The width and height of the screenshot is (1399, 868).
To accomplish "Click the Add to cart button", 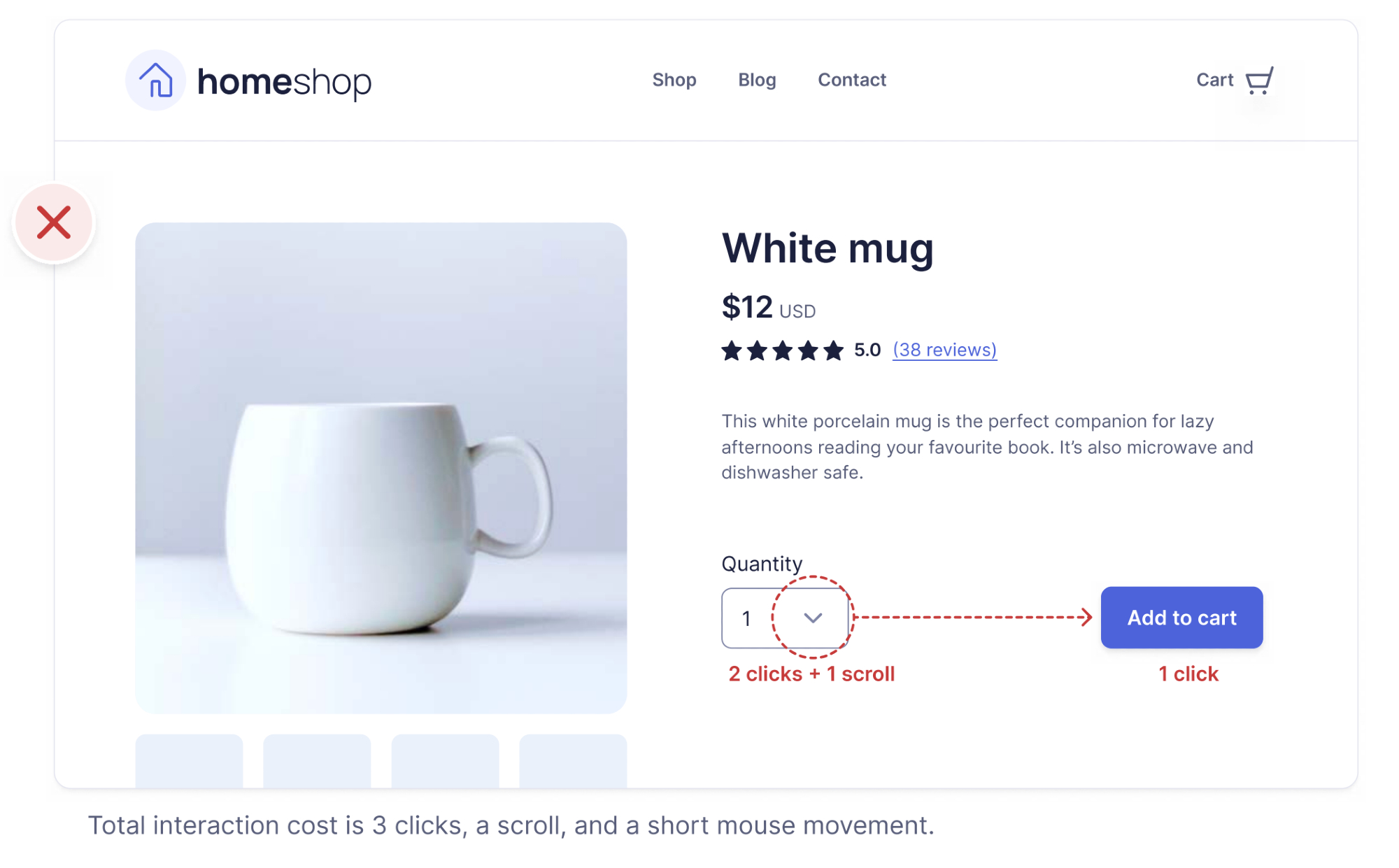I will 1181,618.
